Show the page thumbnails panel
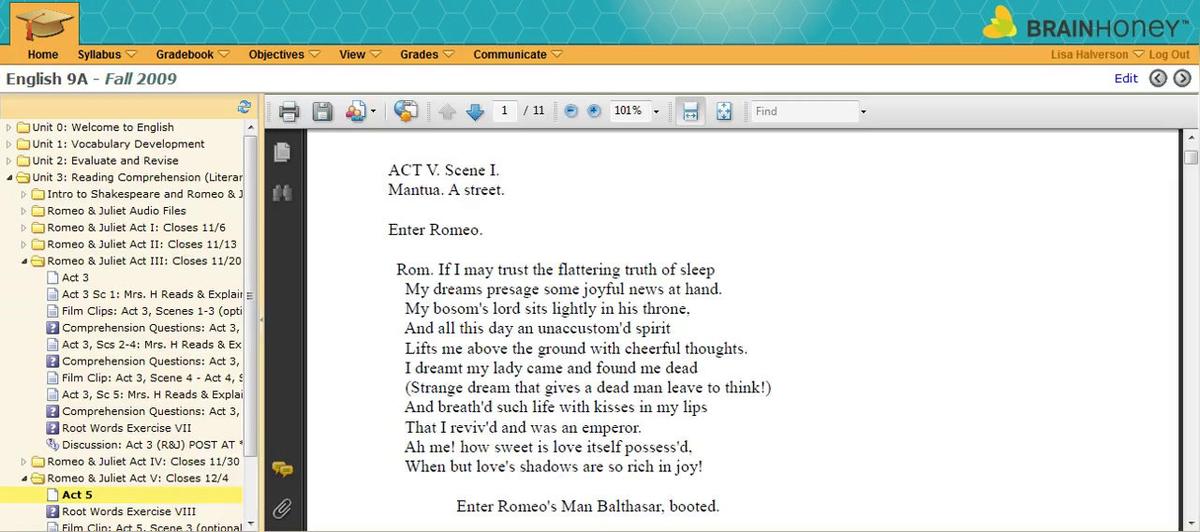The height and width of the screenshot is (532, 1200). (x=282, y=152)
